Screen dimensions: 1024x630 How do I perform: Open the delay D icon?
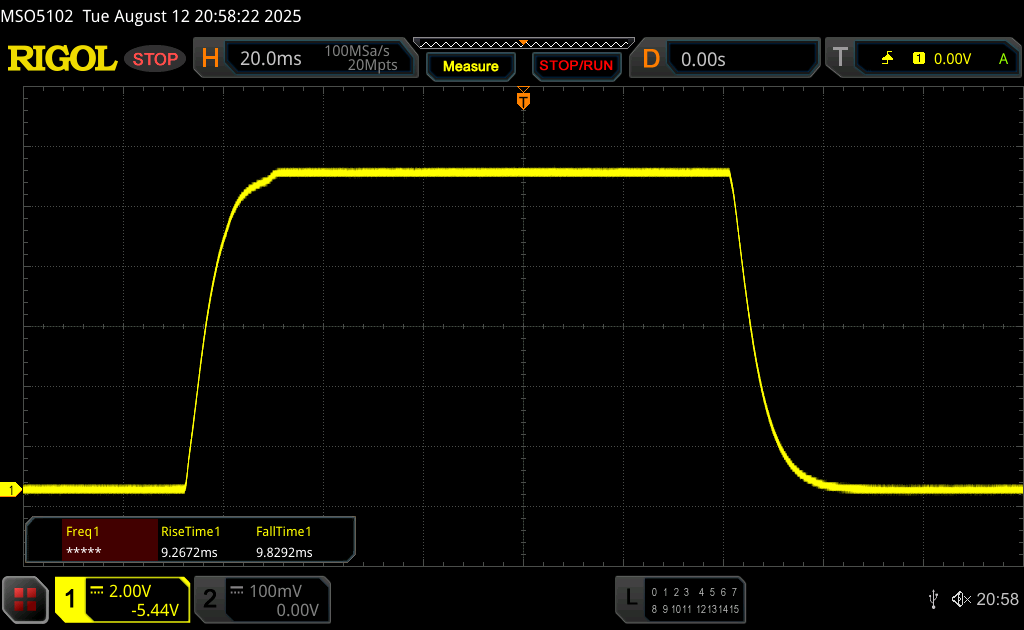click(x=651, y=59)
